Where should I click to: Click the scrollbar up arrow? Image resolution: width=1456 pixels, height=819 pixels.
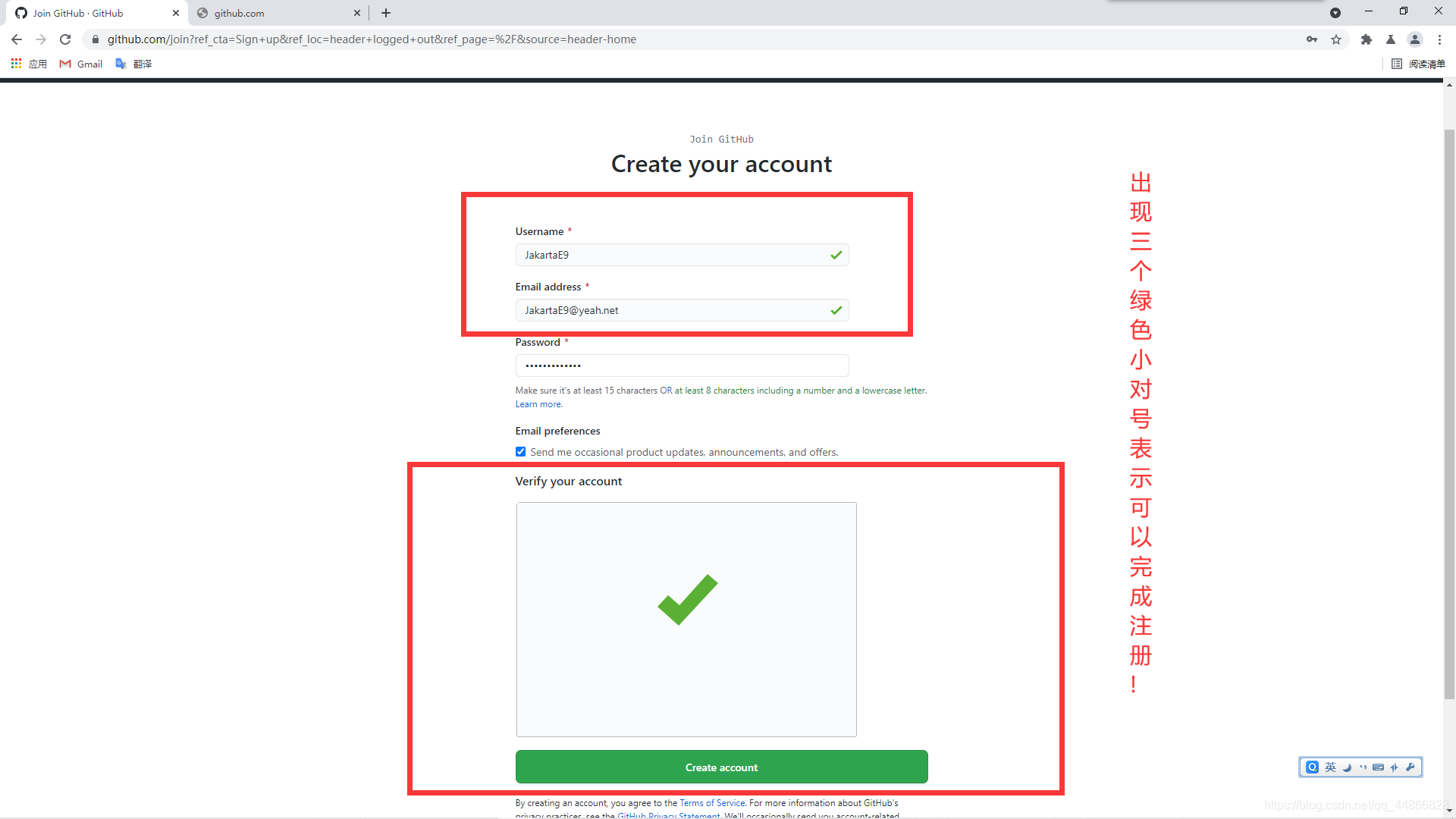click(x=1449, y=85)
